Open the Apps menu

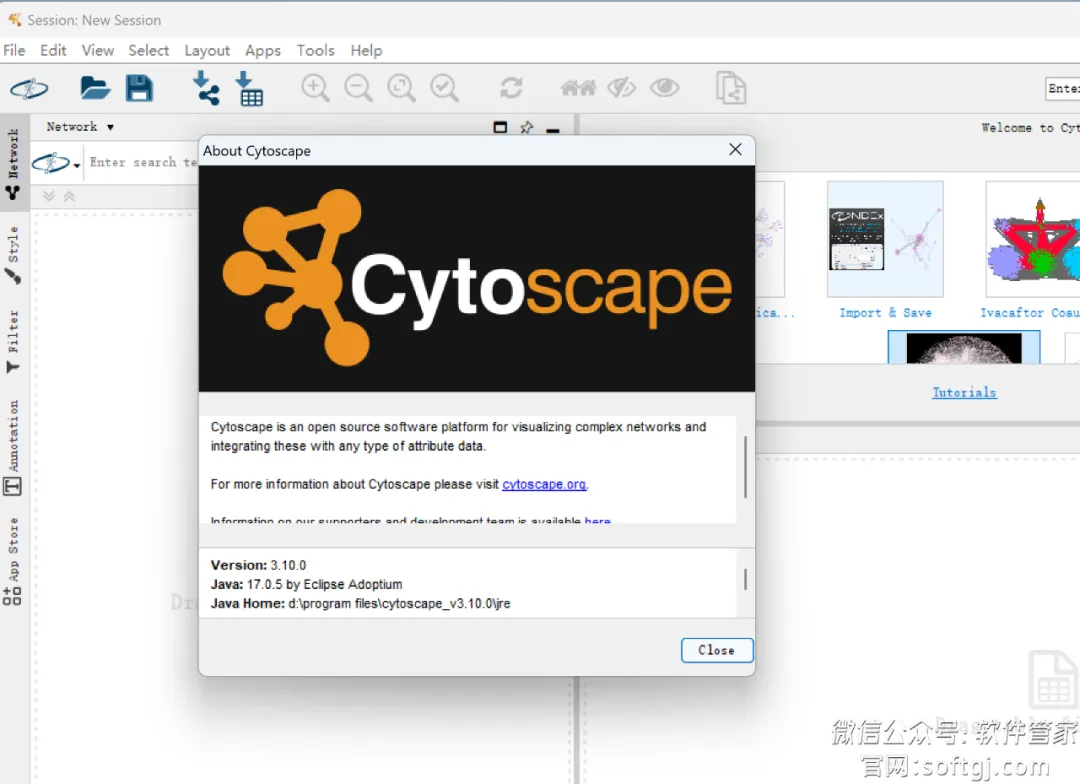coord(263,50)
